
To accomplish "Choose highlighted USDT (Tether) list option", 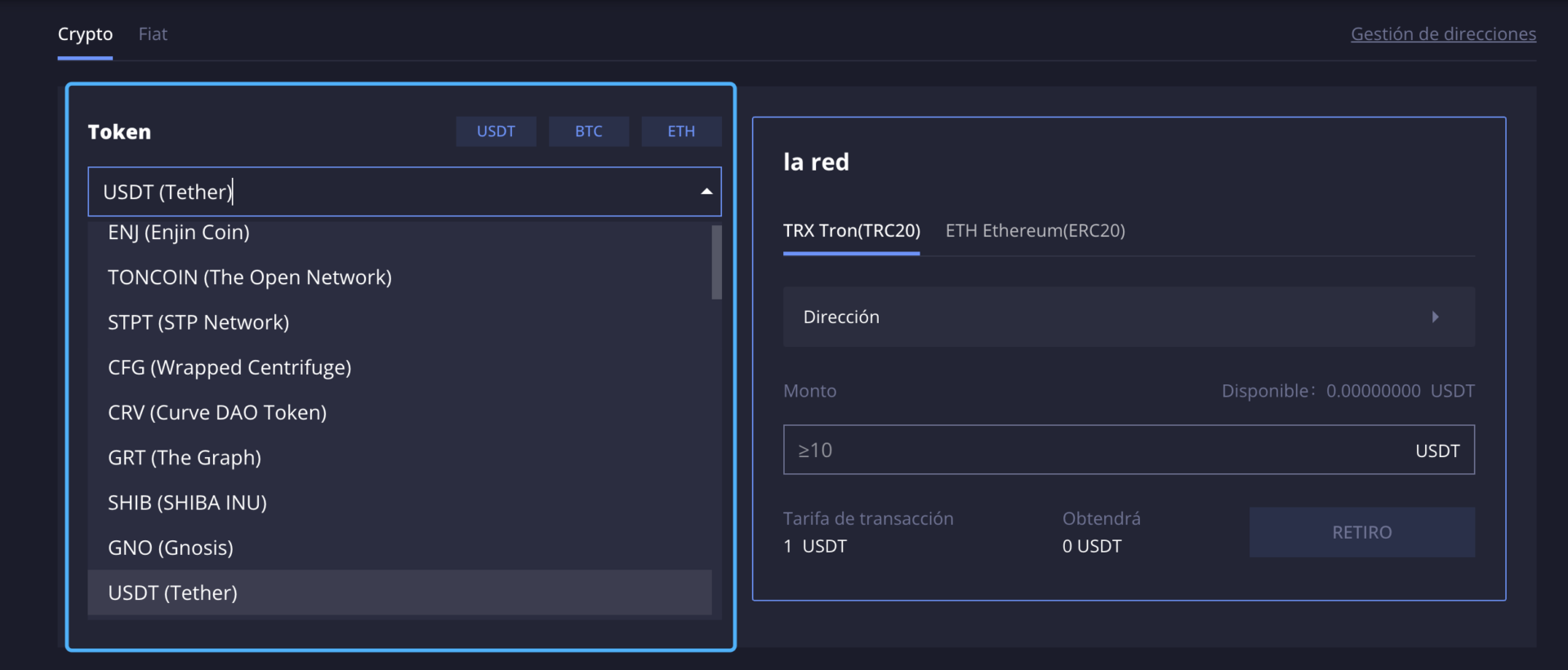I will (x=399, y=592).
